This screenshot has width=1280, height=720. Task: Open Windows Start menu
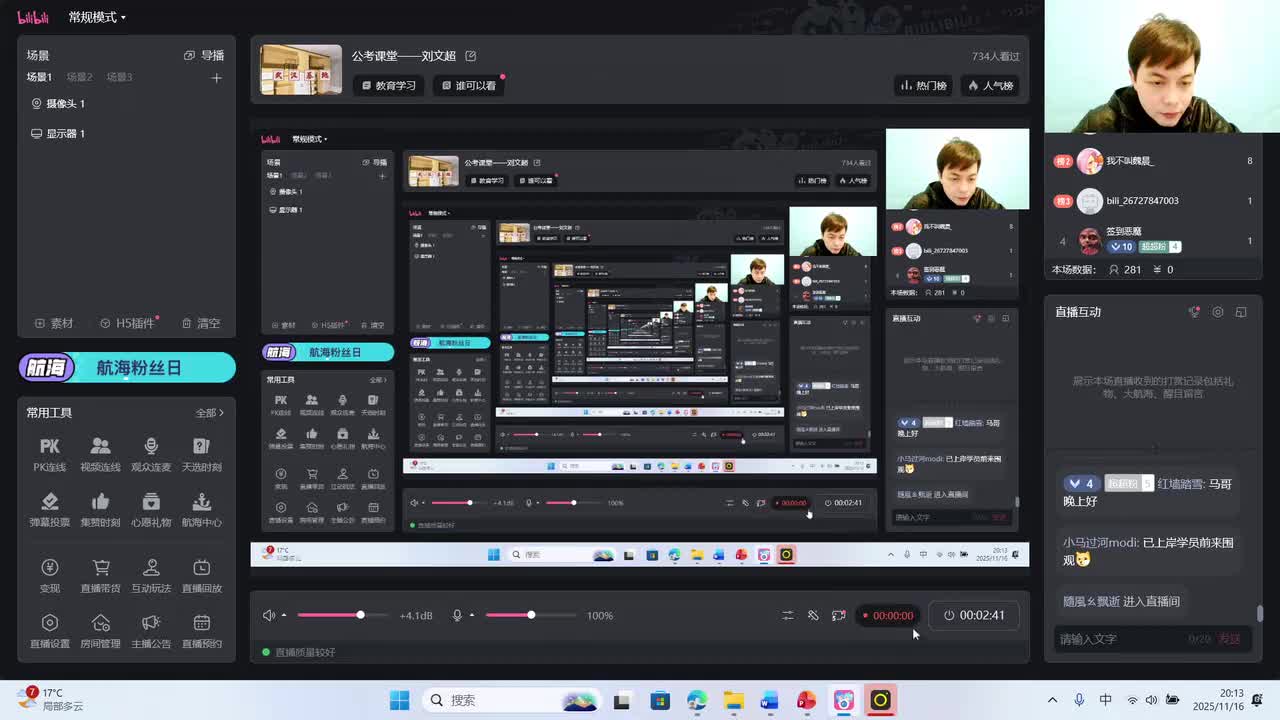(x=399, y=700)
